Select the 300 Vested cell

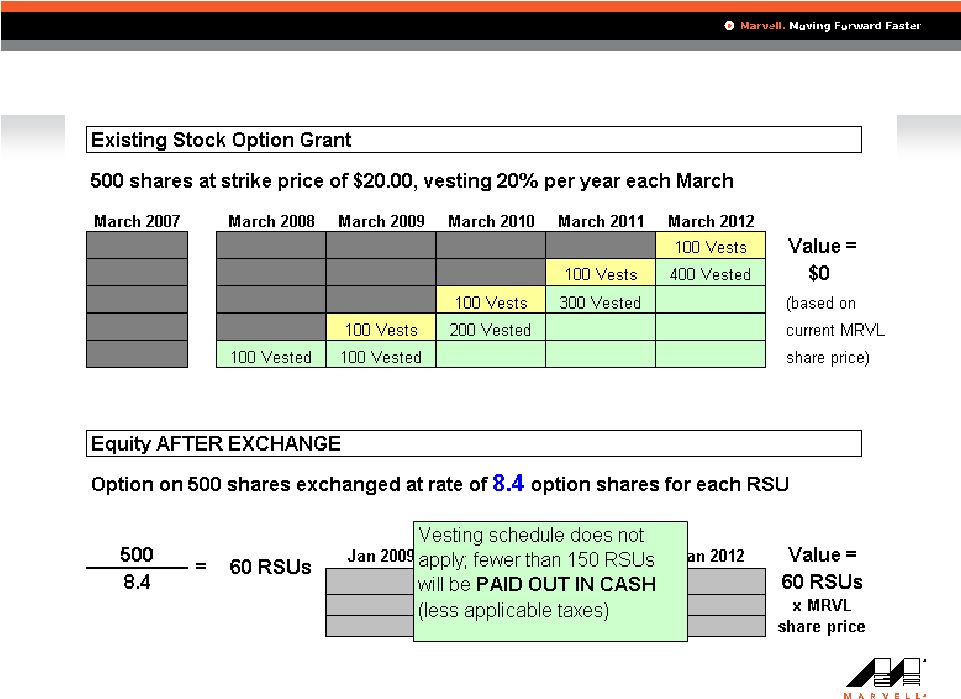pyautogui.click(x=600, y=301)
